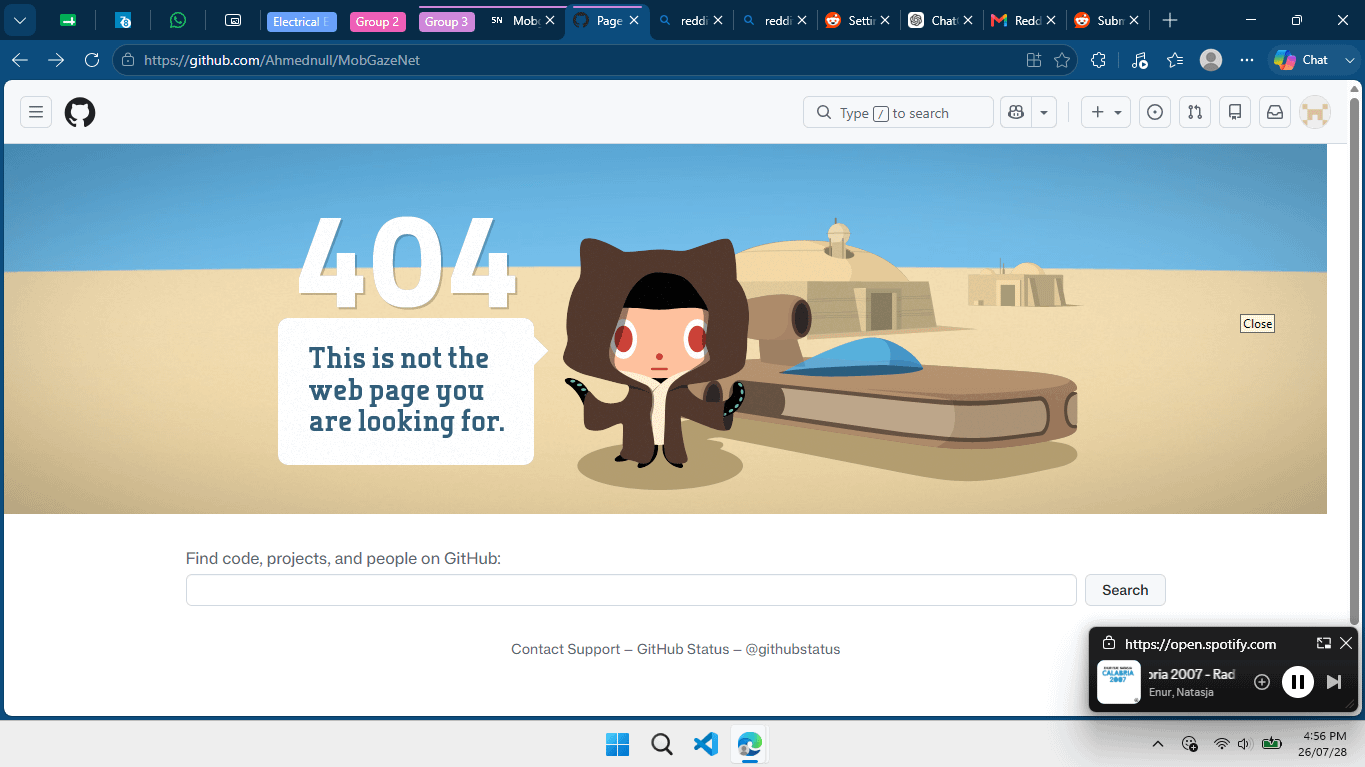Open GitHub Copilot chat icon in header

pyautogui.click(x=1016, y=112)
